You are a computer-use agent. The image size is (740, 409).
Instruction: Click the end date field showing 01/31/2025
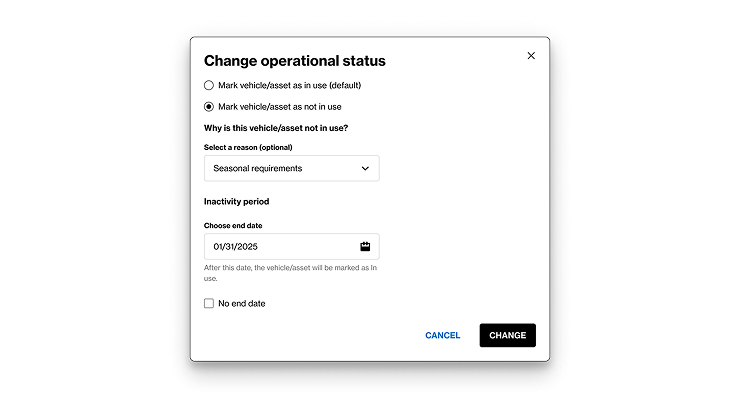[x=292, y=246]
